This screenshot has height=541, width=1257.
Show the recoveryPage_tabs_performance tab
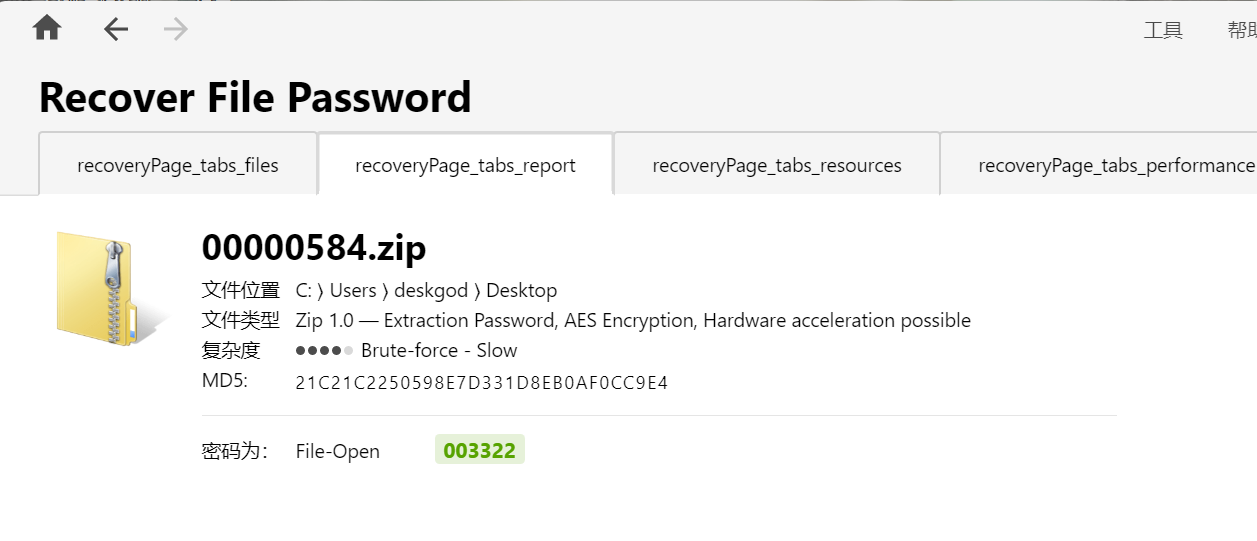[1099, 164]
